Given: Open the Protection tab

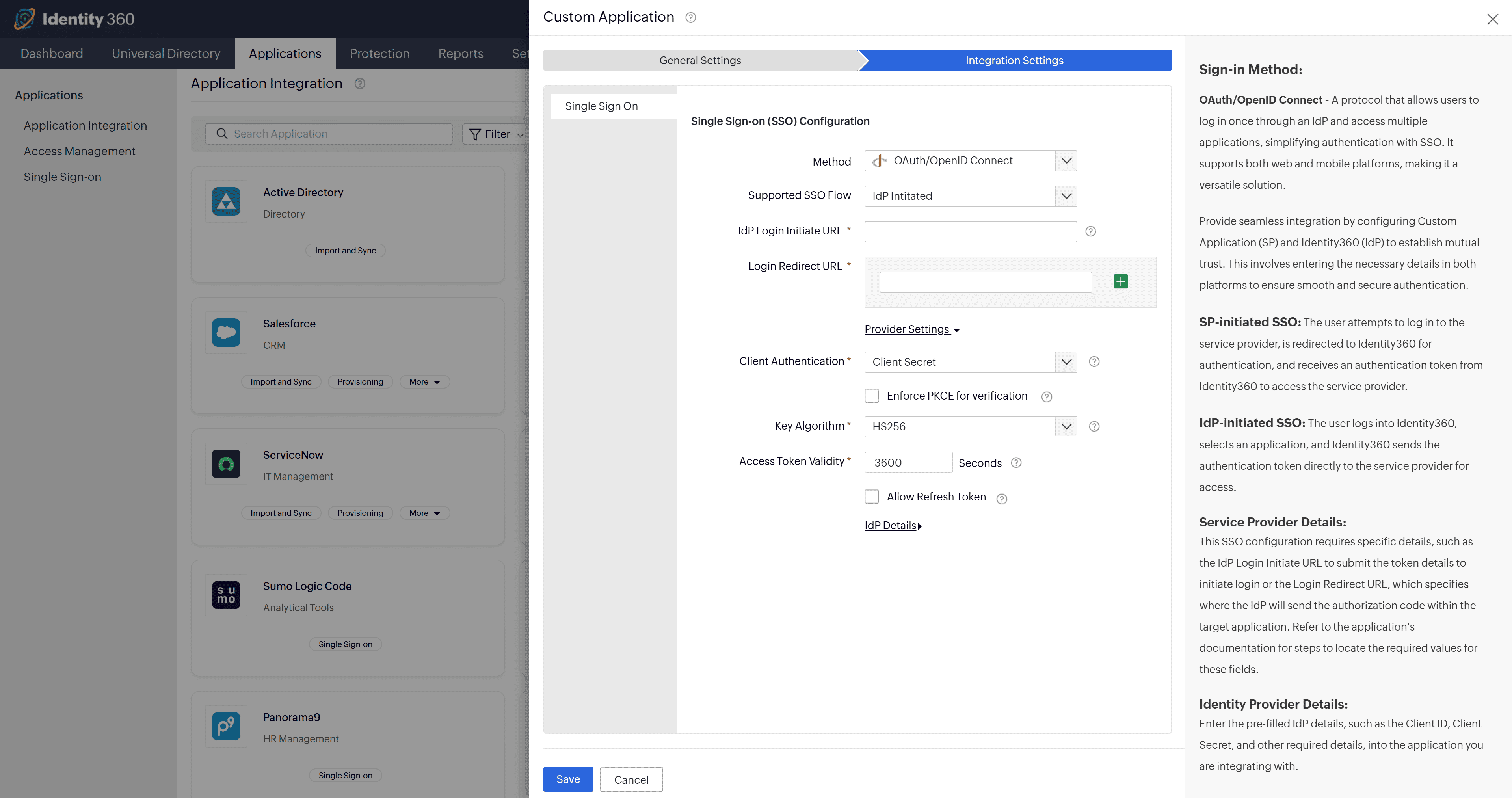Looking at the screenshot, I should coord(380,54).
